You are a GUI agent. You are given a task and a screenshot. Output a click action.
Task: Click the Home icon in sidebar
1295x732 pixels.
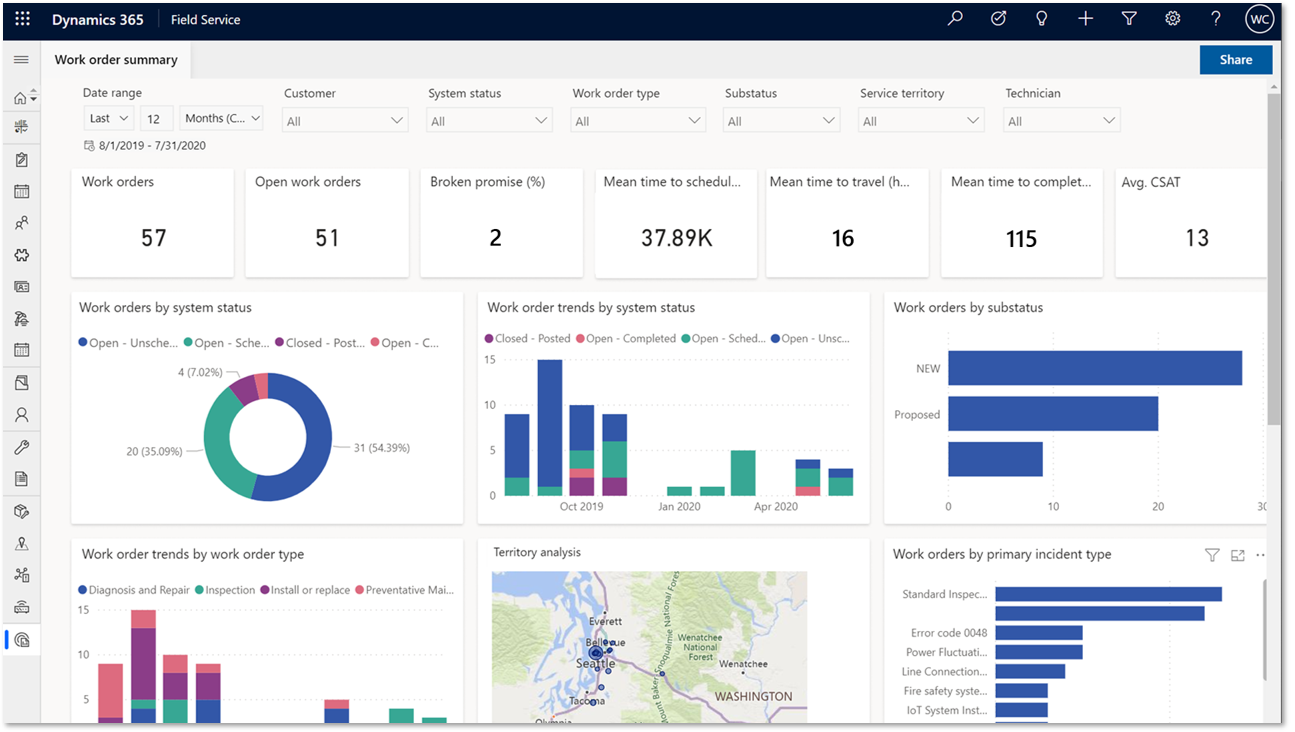(x=20, y=98)
